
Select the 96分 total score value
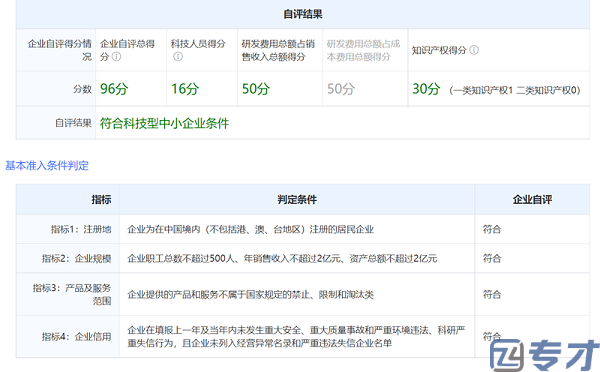[114, 89]
